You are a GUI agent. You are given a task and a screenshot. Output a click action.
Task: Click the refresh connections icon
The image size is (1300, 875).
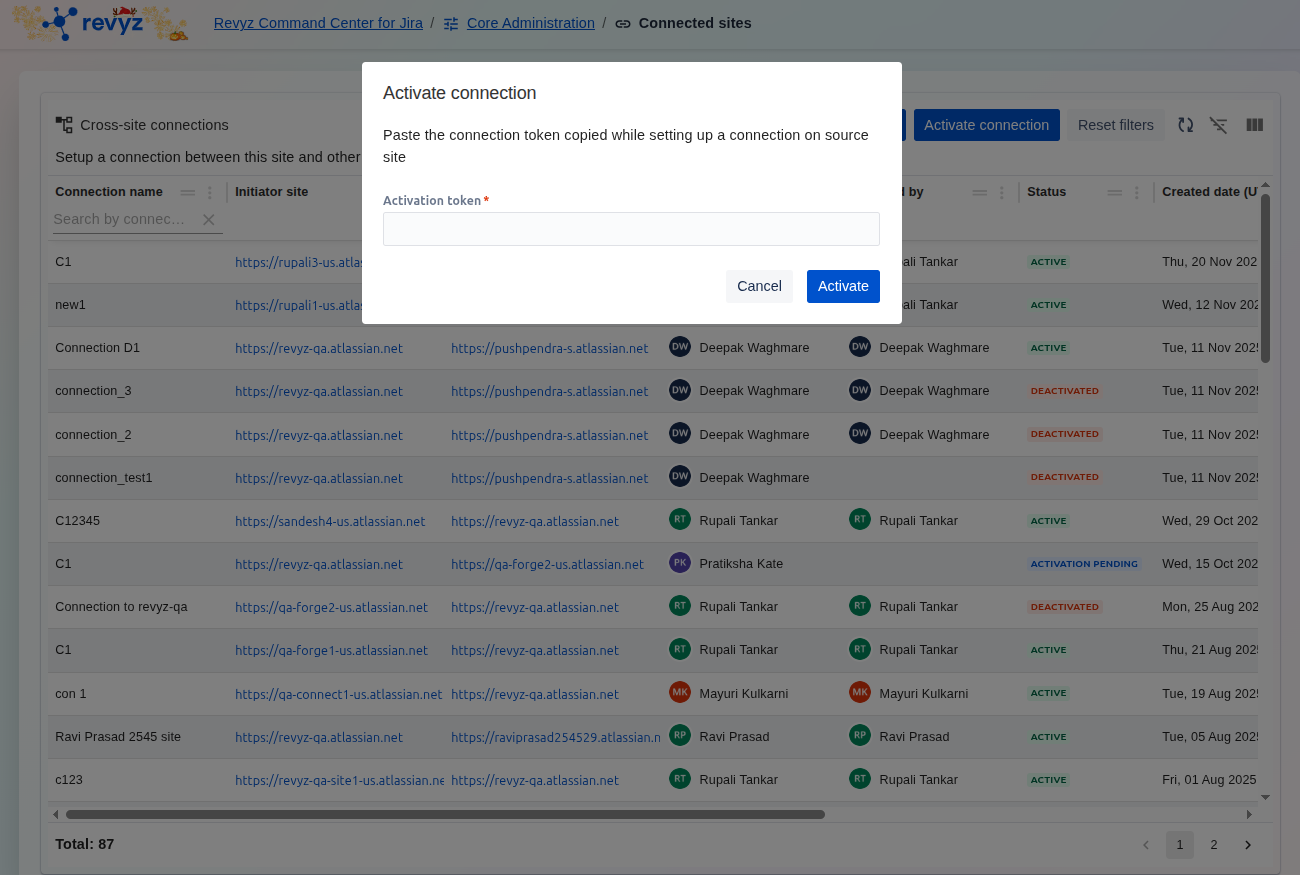coord(1185,125)
